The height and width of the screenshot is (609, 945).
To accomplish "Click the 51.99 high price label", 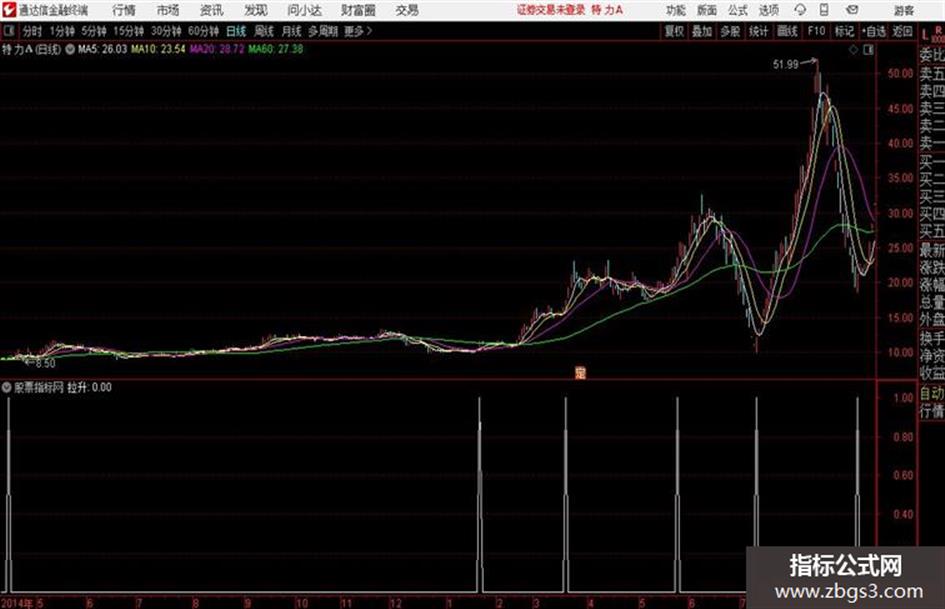I will [785, 65].
